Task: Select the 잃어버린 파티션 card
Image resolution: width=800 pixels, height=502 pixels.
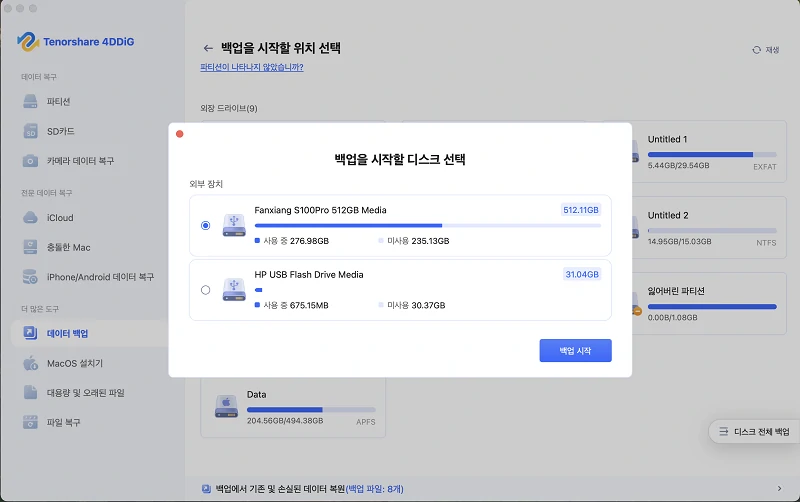Action: (x=709, y=304)
